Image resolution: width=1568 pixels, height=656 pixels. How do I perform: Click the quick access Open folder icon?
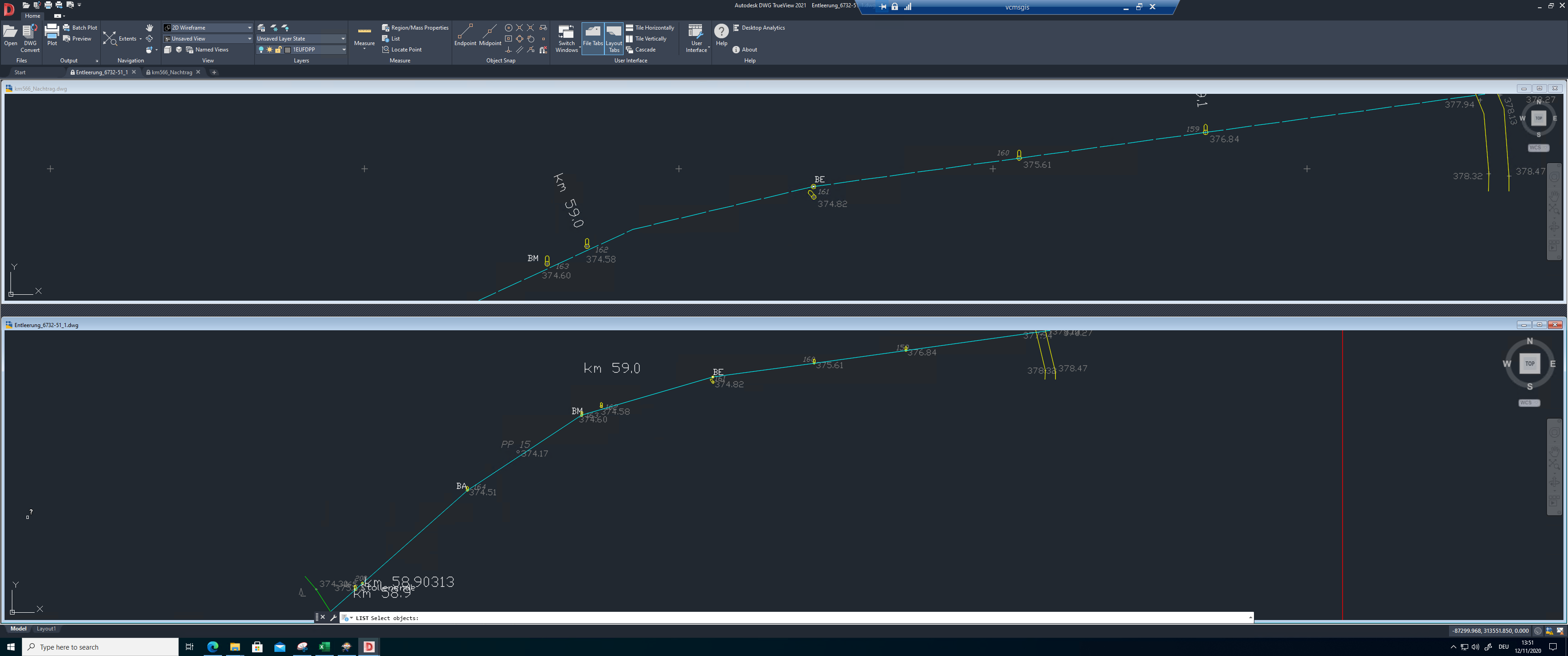[x=26, y=5]
